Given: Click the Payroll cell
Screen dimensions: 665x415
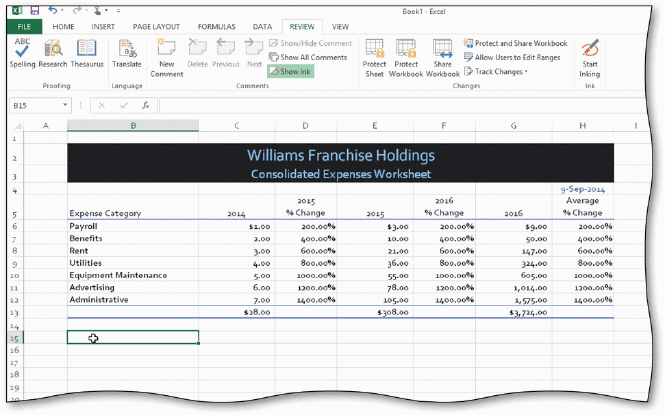Looking at the screenshot, I should (133, 226).
